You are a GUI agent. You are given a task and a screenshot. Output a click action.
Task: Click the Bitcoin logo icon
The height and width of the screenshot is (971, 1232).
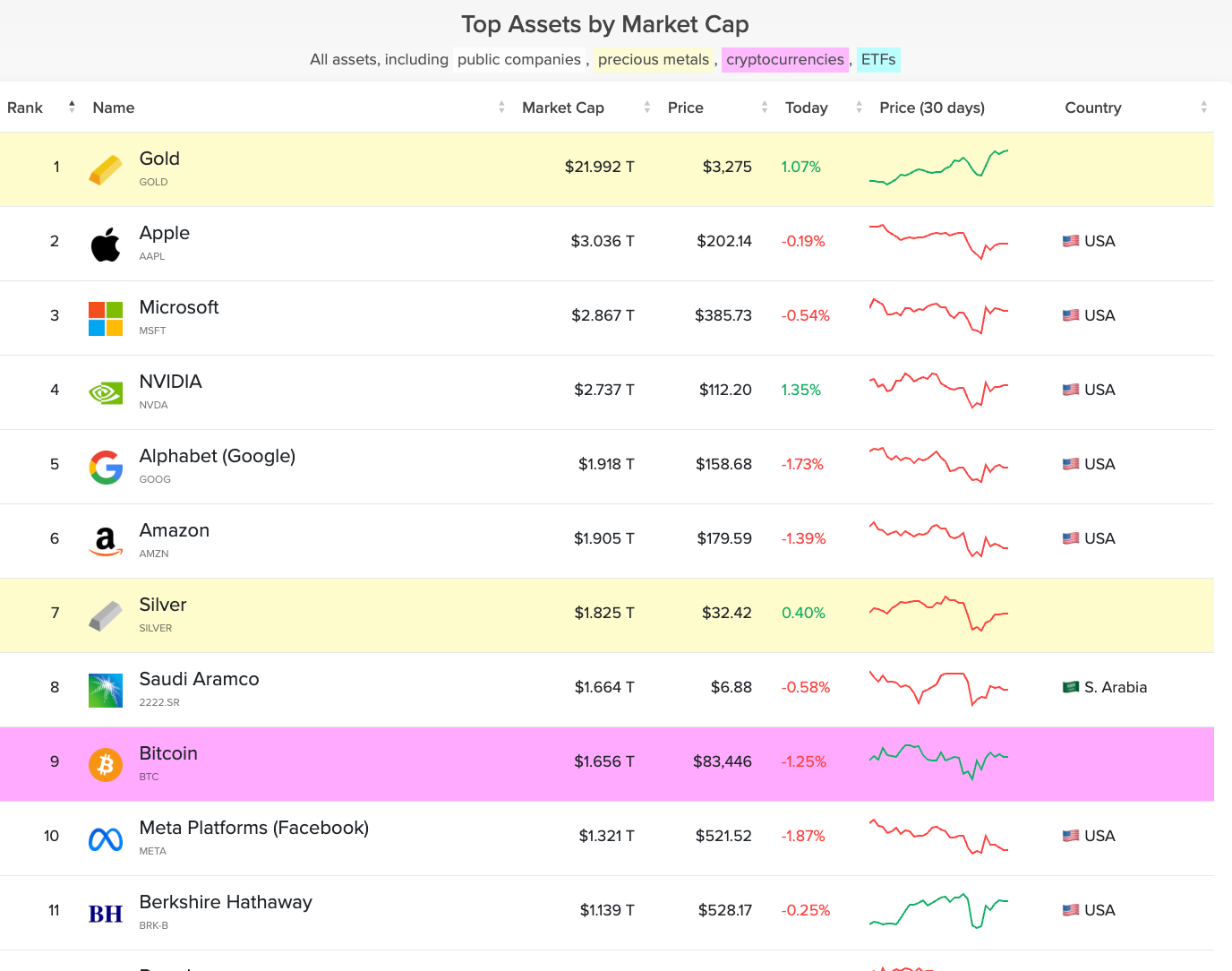[x=106, y=764]
